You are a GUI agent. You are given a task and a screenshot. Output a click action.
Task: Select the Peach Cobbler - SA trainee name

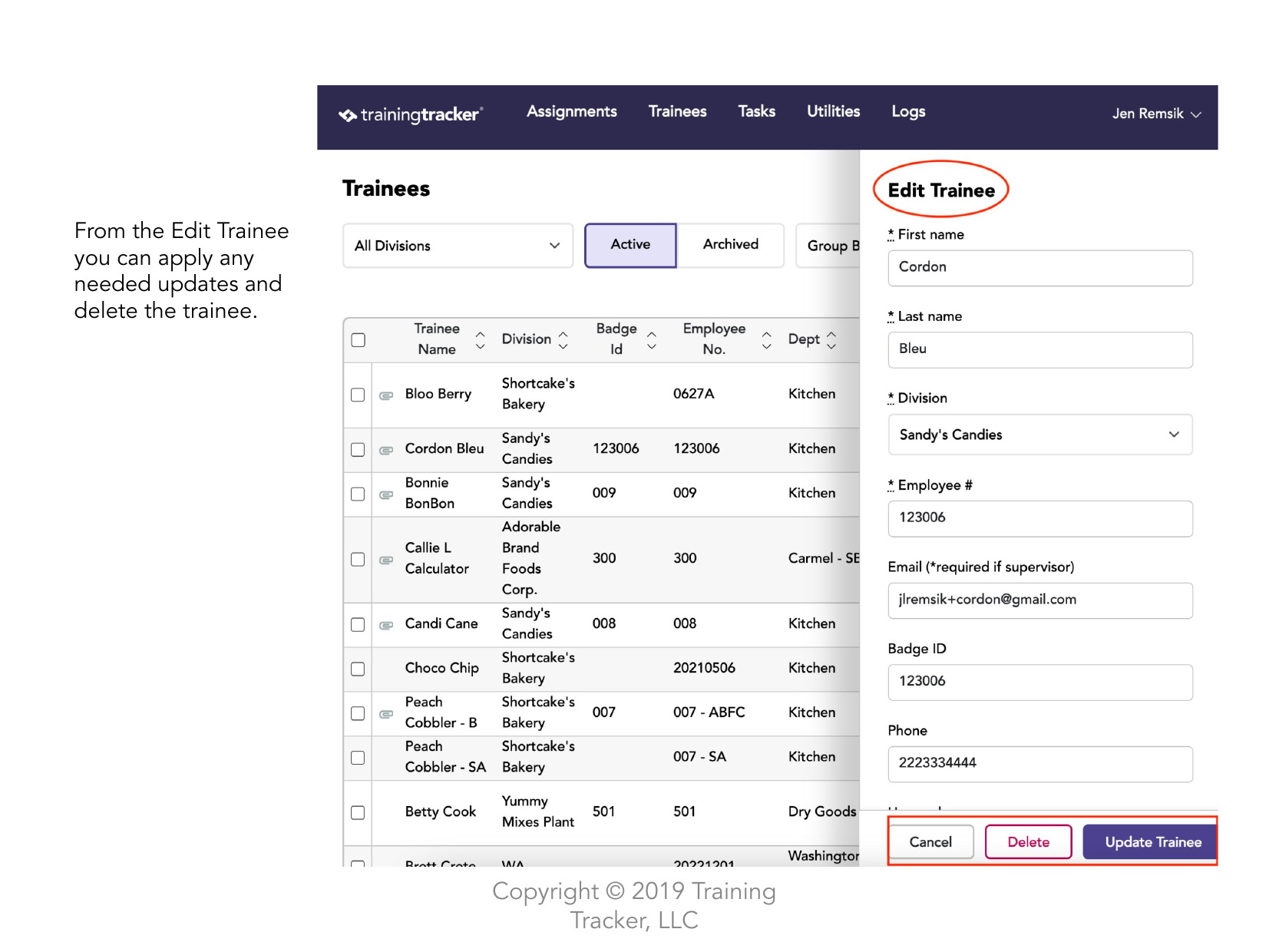coord(445,757)
